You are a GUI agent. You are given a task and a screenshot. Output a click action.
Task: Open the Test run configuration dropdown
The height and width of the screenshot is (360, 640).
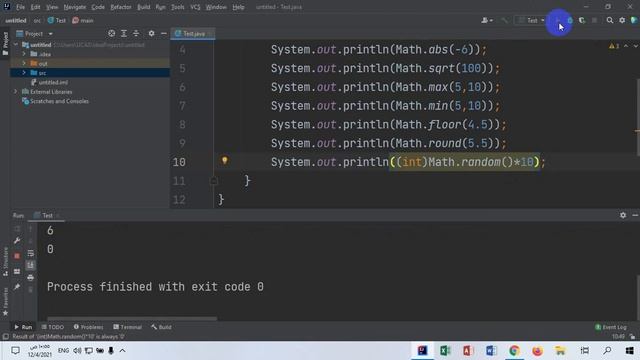tap(531, 20)
